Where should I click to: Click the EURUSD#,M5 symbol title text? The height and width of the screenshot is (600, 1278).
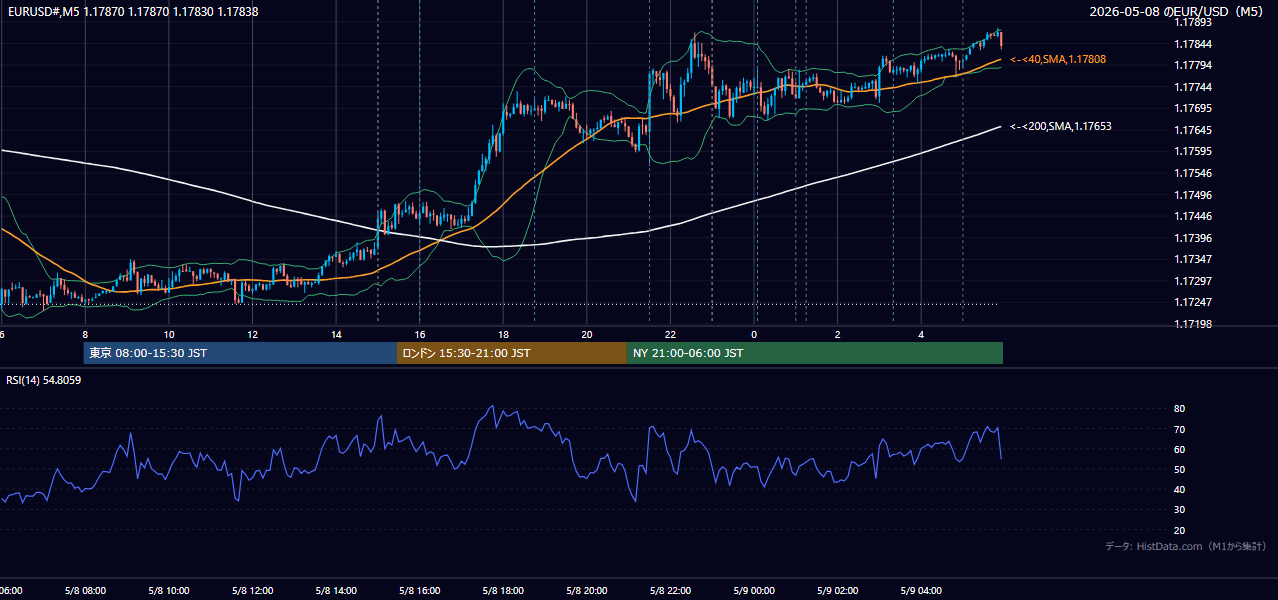(43, 11)
